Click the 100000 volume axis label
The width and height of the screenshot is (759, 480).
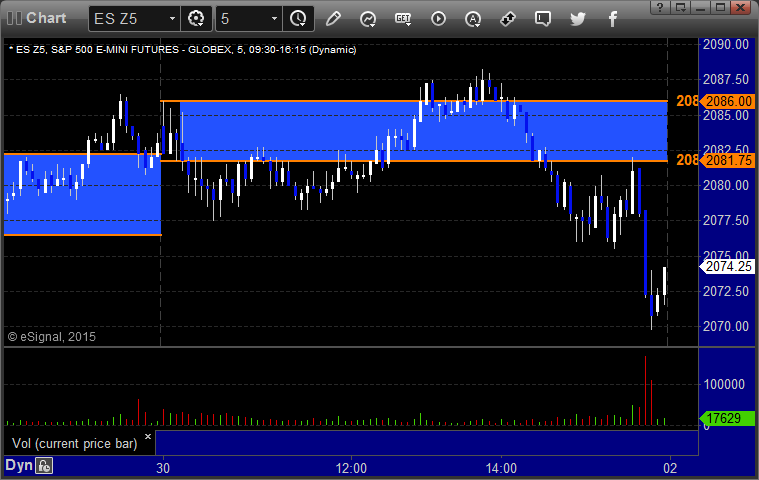(724, 385)
